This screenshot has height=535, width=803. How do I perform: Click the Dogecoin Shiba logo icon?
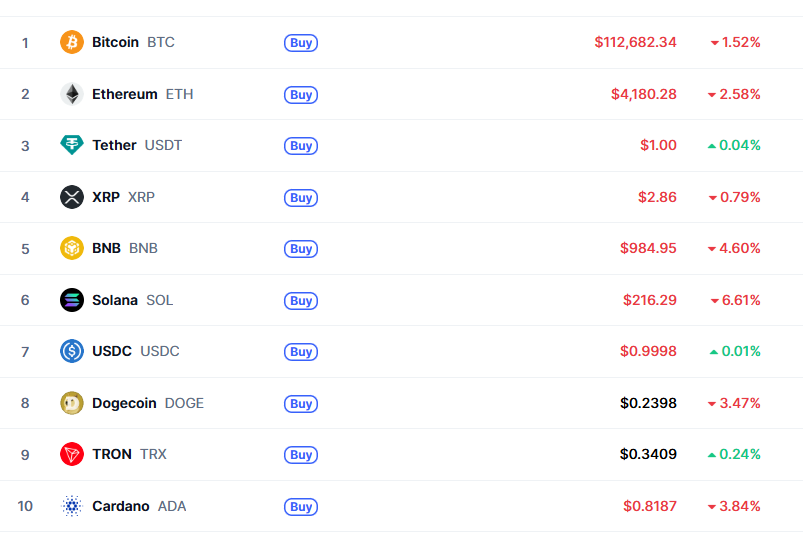click(x=72, y=403)
